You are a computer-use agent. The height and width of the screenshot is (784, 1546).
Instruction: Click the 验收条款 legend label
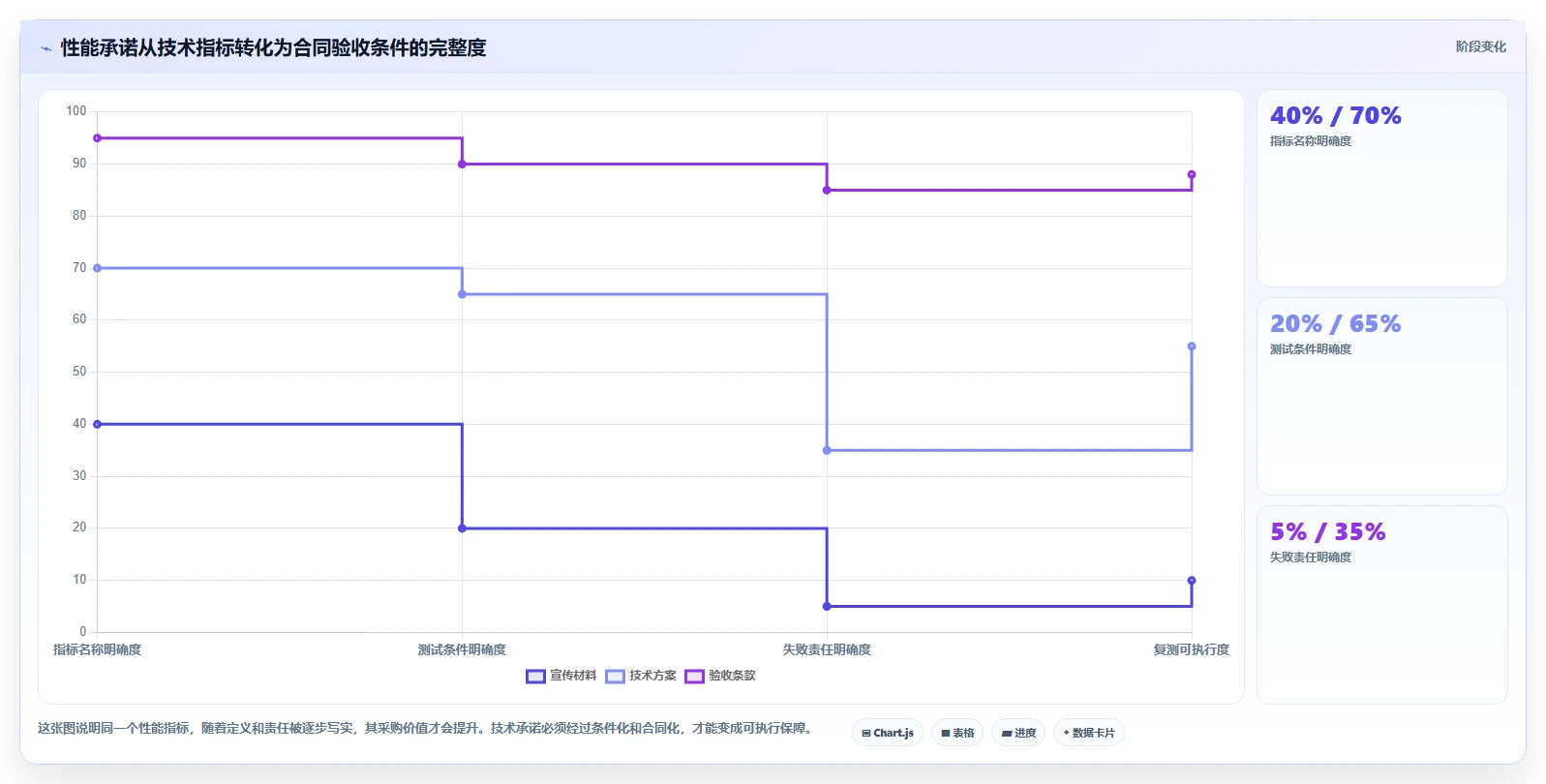pyautogui.click(x=732, y=676)
